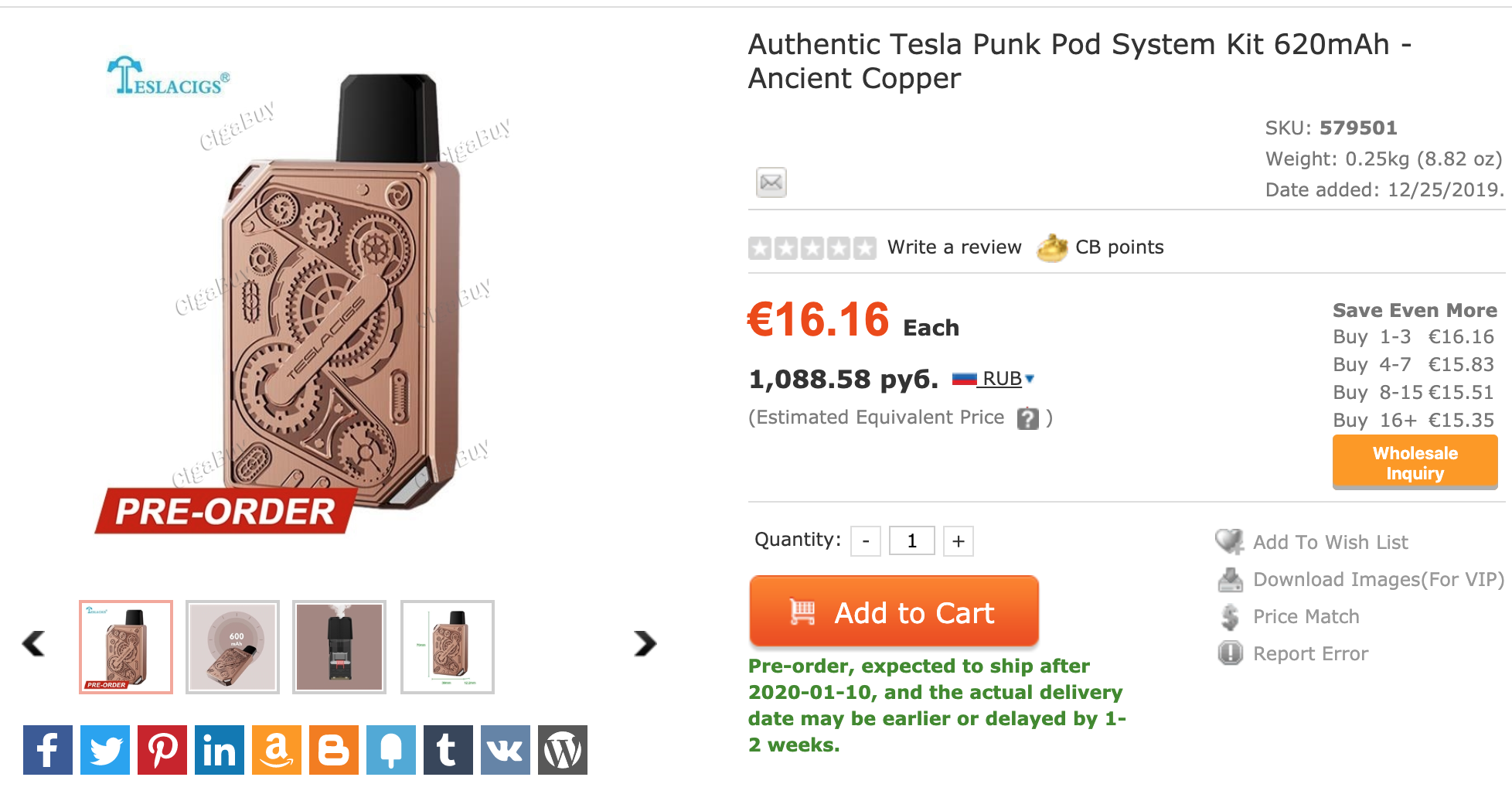Increase quantity with plus button
Viewport: 1512px width, 801px height.
pos(959,541)
